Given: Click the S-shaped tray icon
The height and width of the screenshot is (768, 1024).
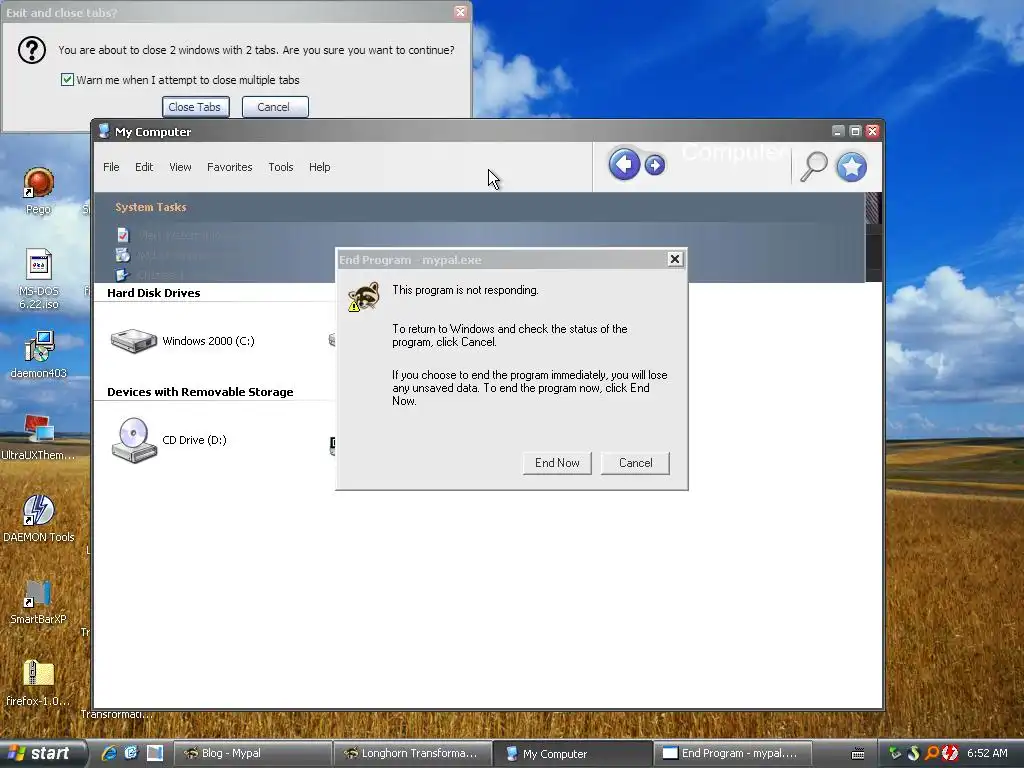Looking at the screenshot, I should coord(914,753).
